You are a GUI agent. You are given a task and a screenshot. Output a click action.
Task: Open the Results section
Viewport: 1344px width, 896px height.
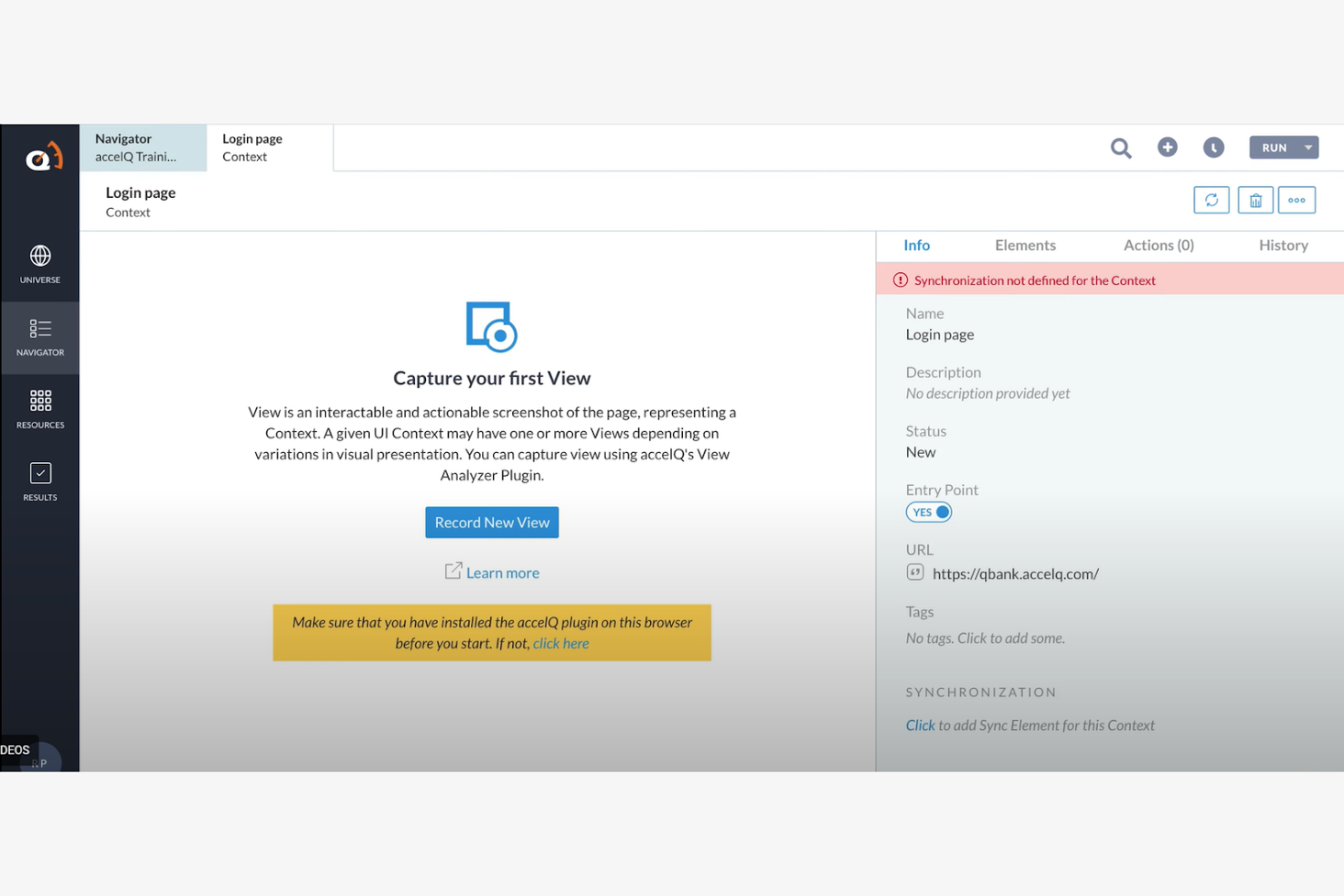40,482
